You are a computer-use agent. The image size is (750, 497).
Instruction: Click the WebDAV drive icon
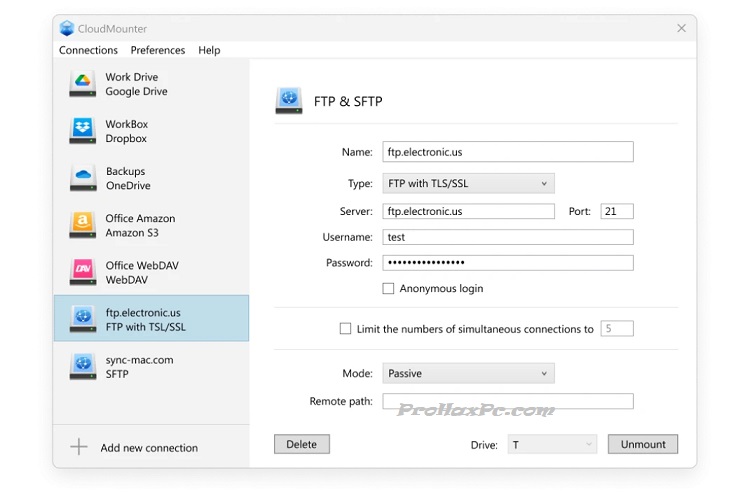click(83, 272)
